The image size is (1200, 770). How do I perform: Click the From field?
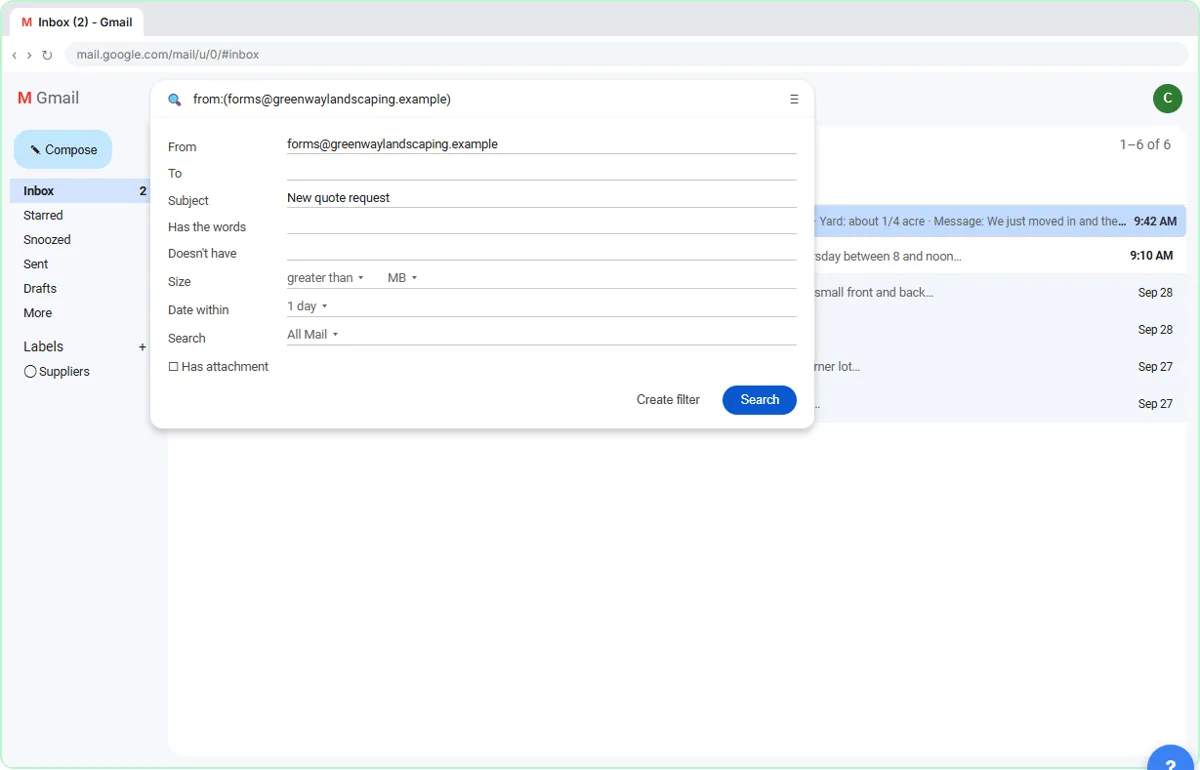[x=541, y=144]
